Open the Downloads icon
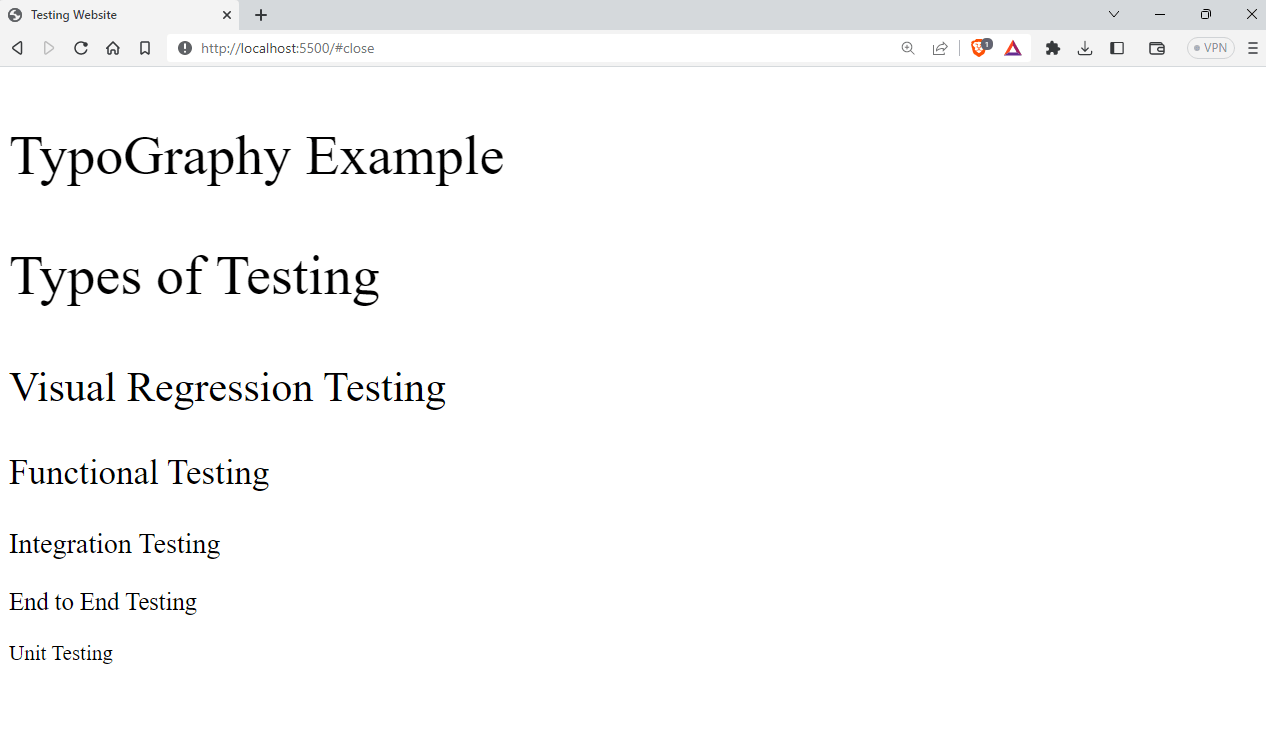The image size is (1266, 730). click(1084, 47)
